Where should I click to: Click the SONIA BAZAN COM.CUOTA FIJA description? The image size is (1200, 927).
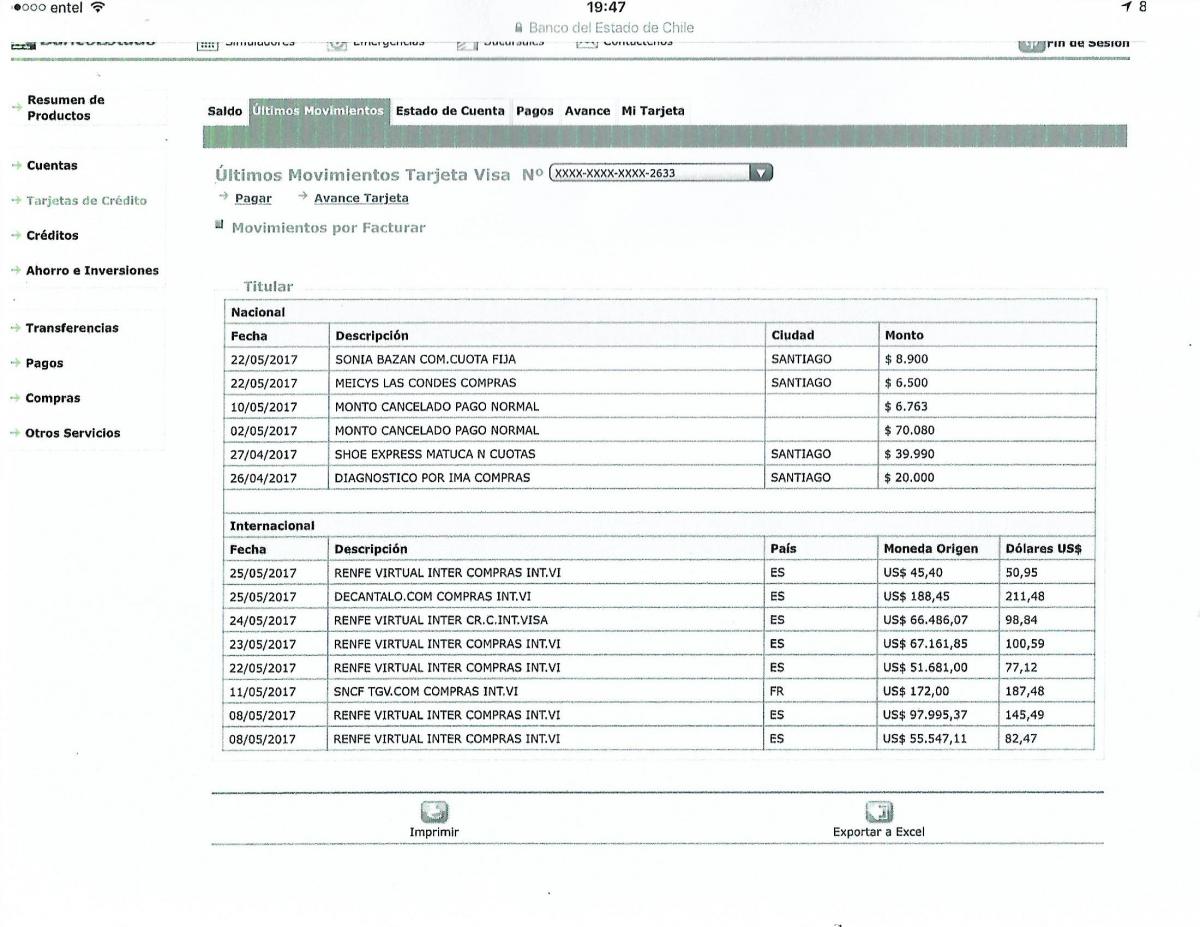tap(426, 359)
